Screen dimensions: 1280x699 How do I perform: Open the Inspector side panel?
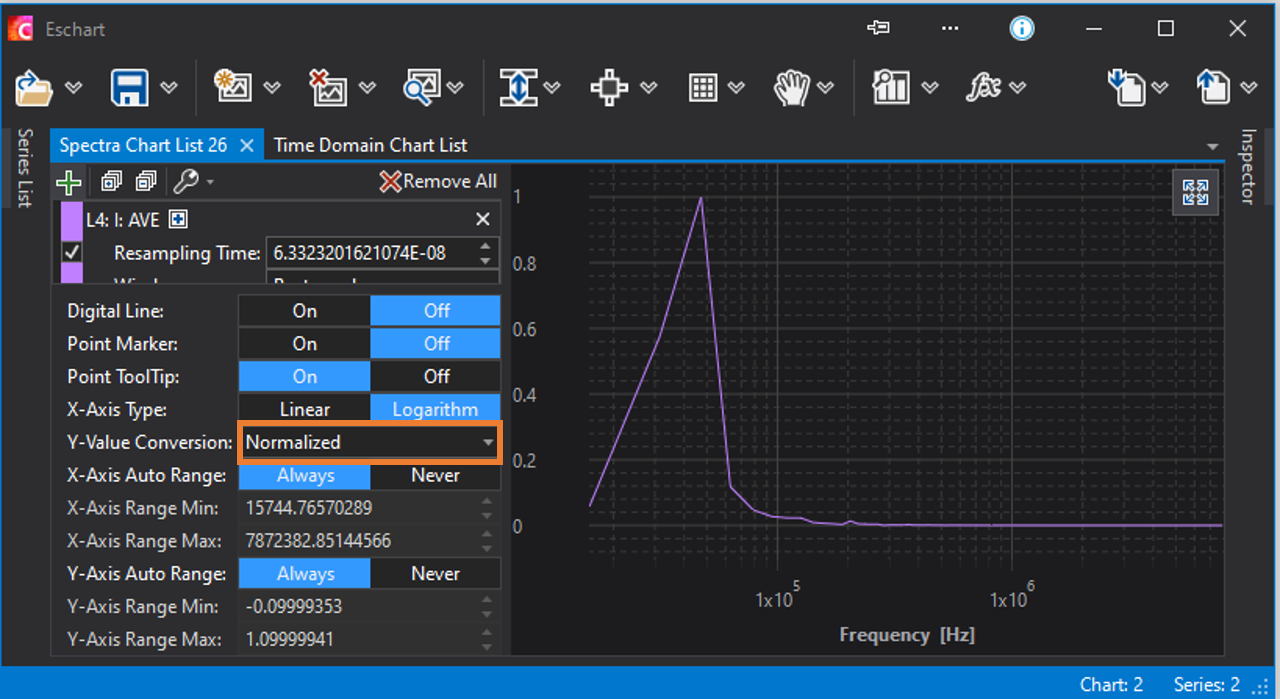coord(1247,166)
